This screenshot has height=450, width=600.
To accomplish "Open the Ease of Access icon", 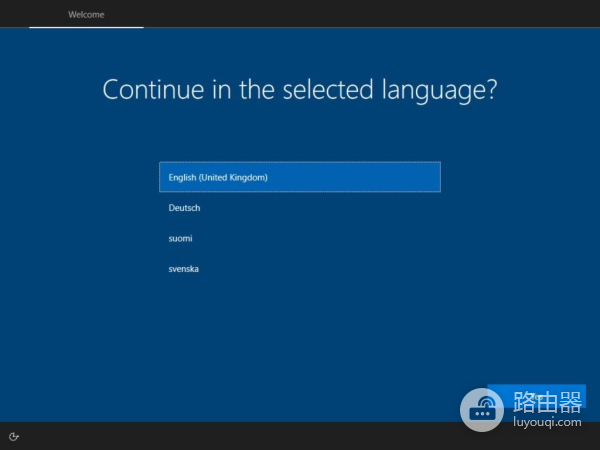I will (x=14, y=437).
